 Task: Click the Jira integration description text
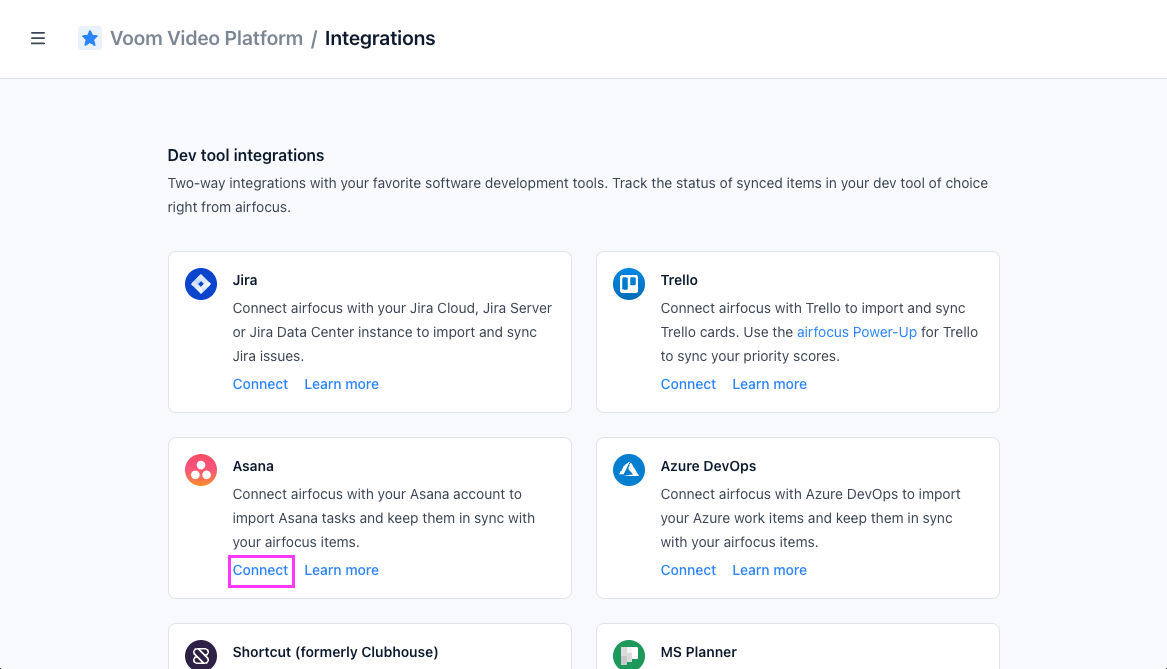[x=392, y=332]
